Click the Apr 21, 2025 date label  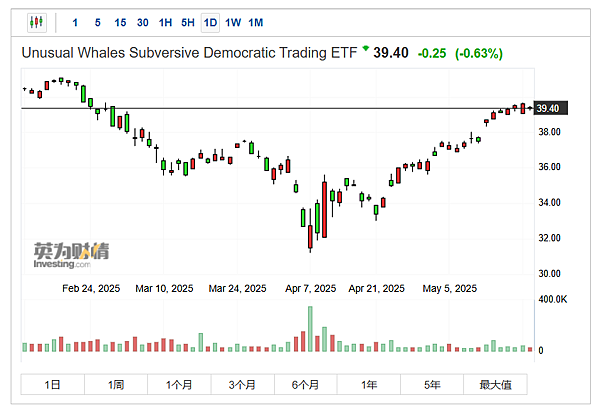[x=377, y=289]
